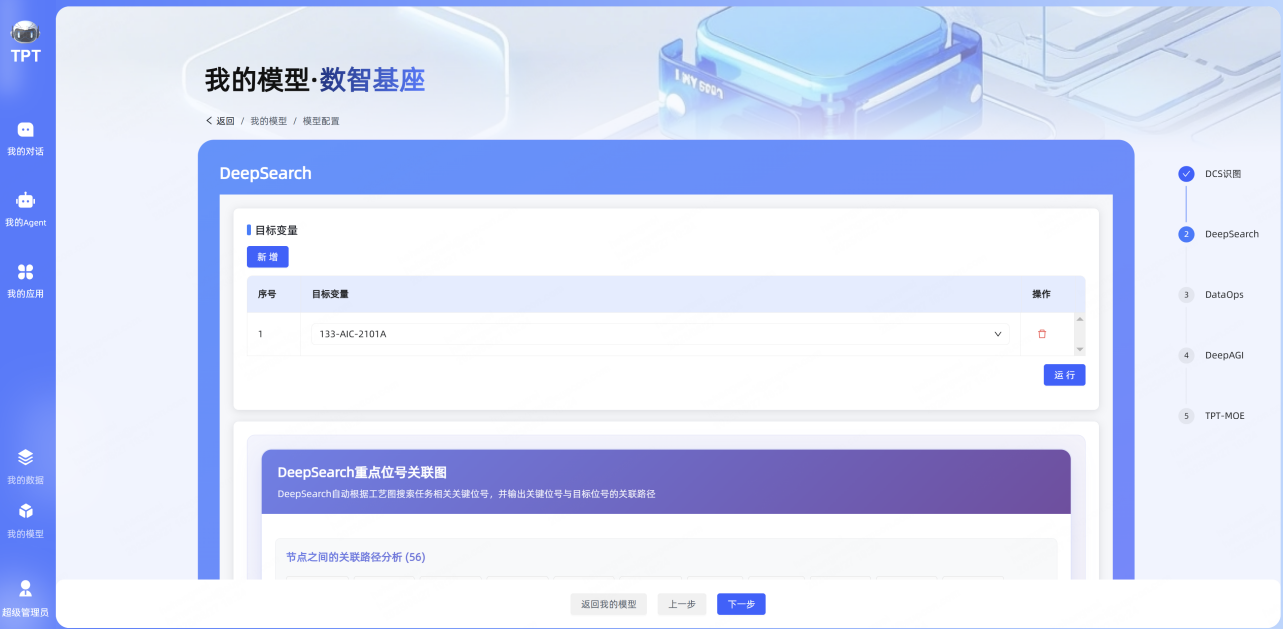Image resolution: width=1283 pixels, height=629 pixels.
Task: Open the 目标变量 select box for row 1
Action: (x=660, y=334)
